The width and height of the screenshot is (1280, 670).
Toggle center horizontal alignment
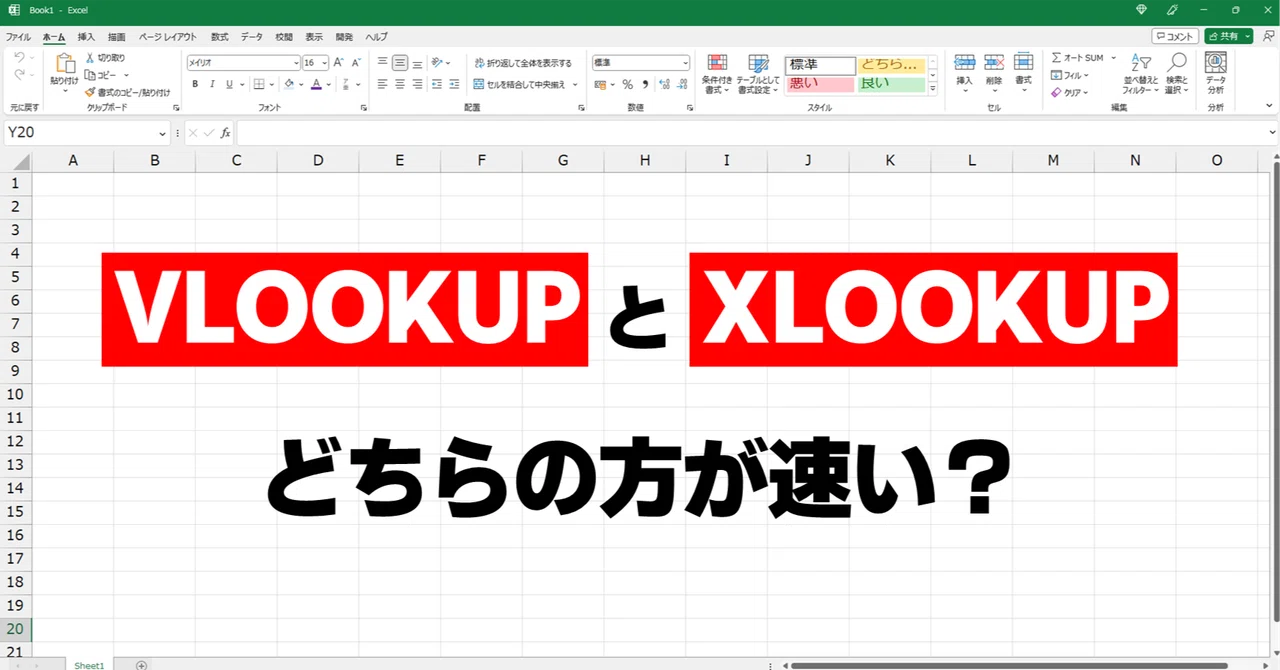[400, 85]
